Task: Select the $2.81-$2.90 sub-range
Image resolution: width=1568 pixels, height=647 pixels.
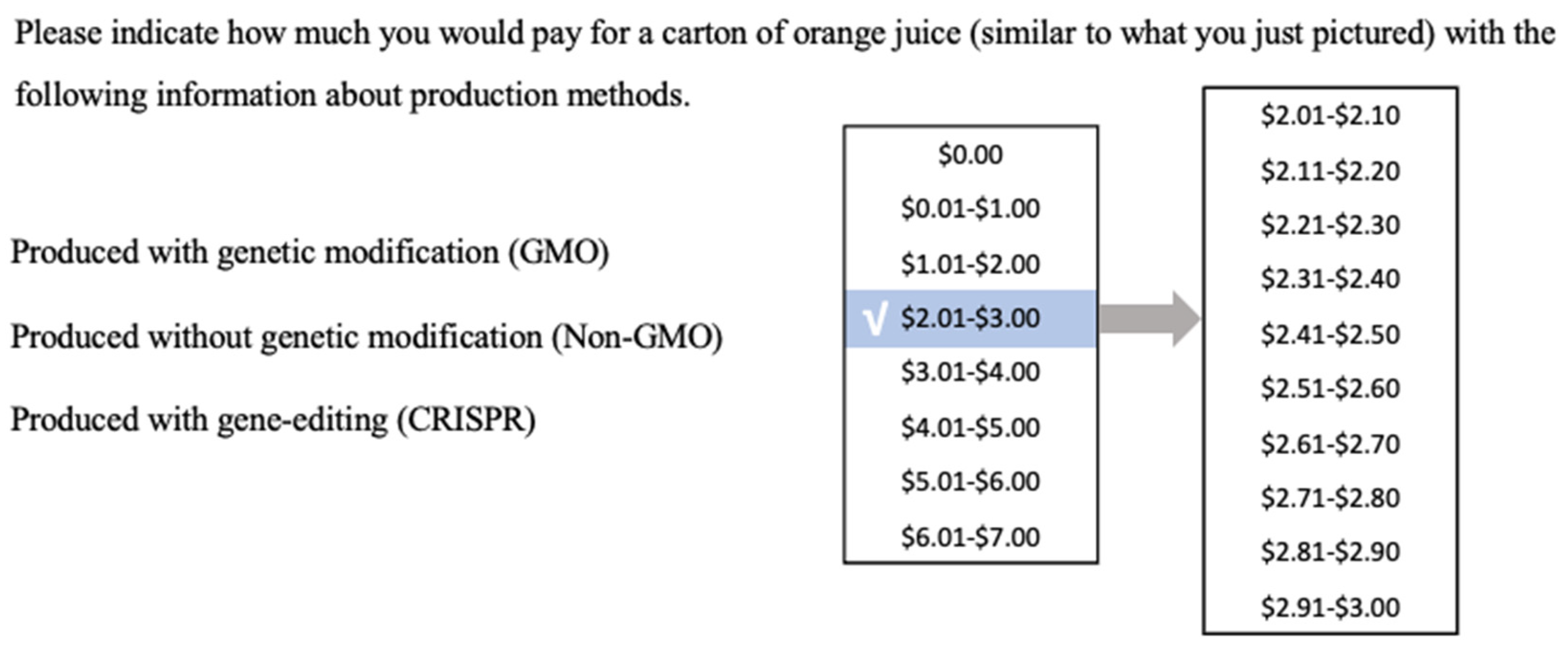Action: (x=1331, y=552)
